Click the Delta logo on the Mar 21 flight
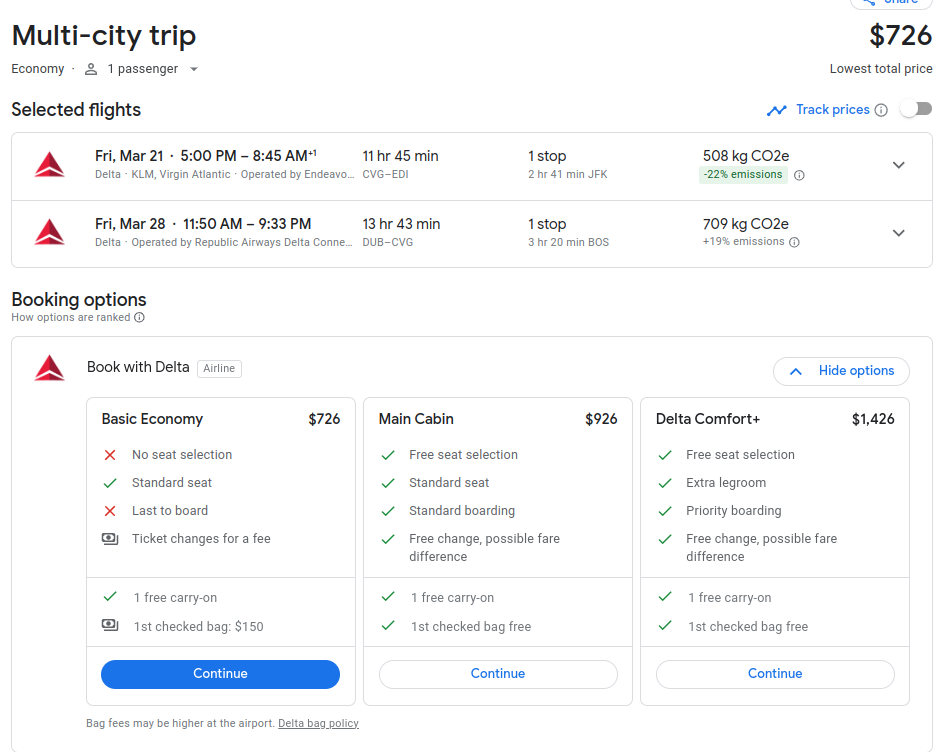The width and height of the screenshot is (939, 752). [x=47, y=163]
